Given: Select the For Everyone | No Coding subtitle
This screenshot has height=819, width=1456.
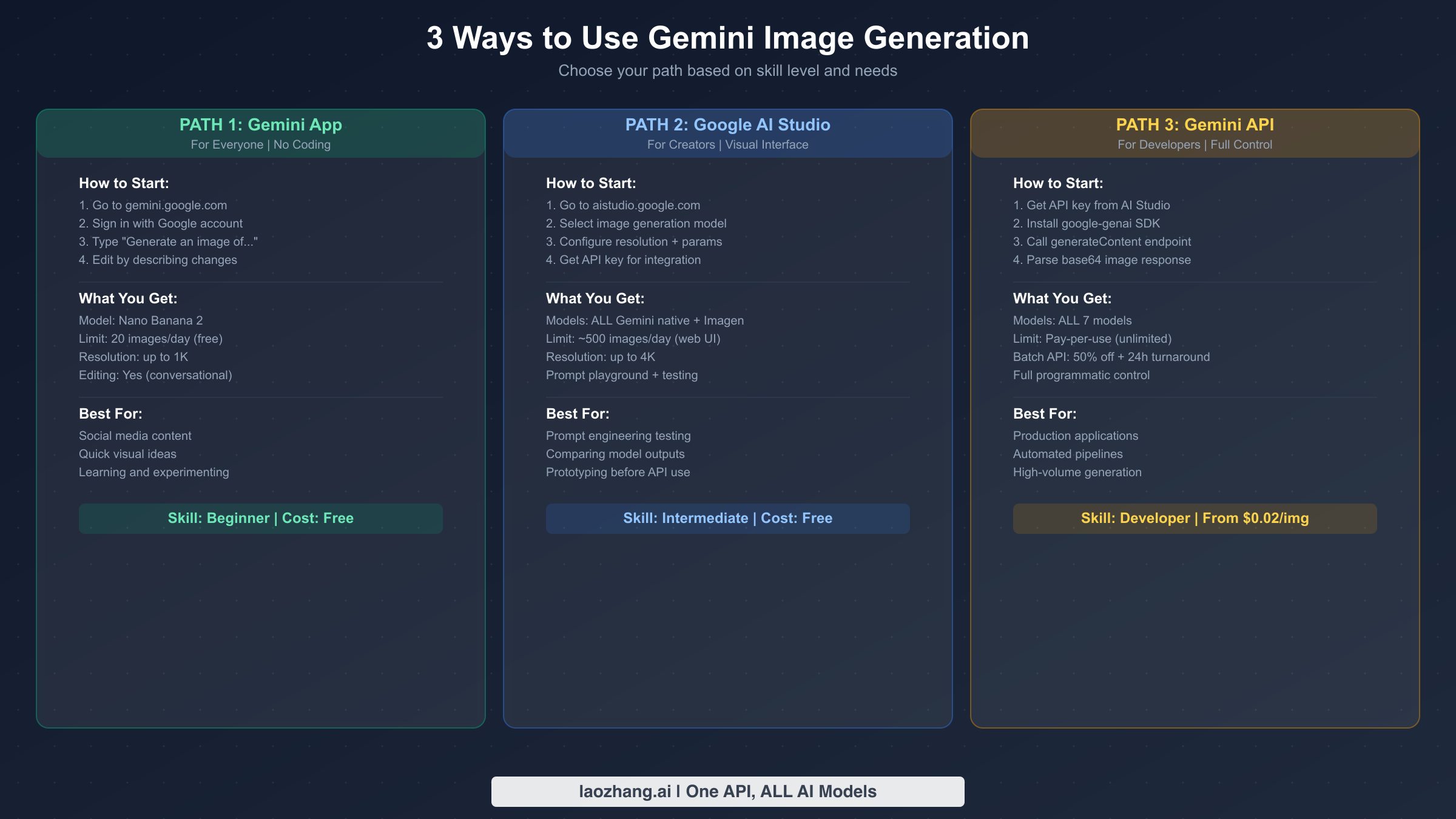Looking at the screenshot, I should click(x=260, y=144).
